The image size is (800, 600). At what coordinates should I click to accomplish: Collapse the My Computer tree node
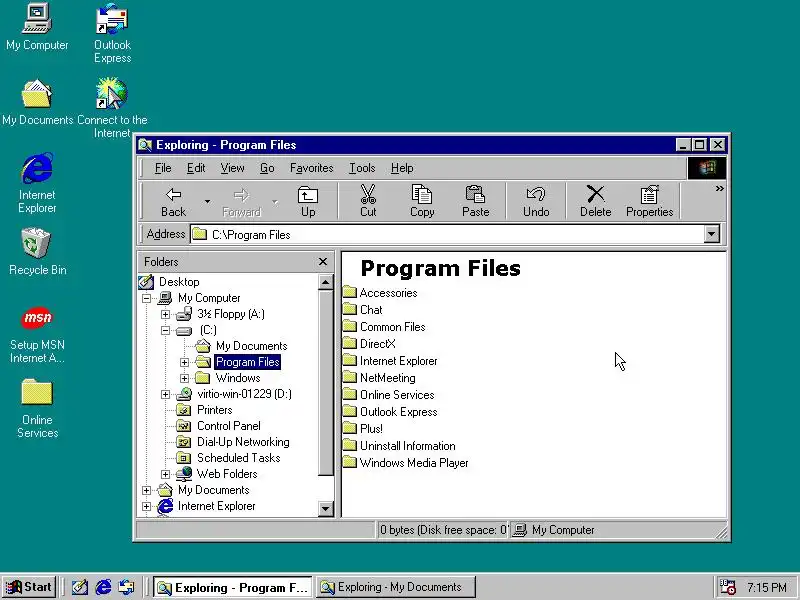point(146,298)
